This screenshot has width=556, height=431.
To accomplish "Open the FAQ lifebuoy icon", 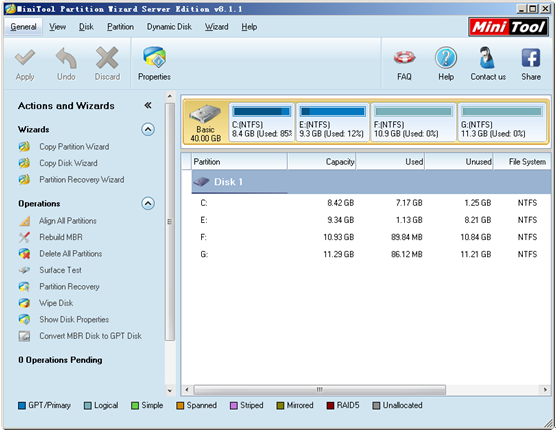I will pyautogui.click(x=404, y=57).
